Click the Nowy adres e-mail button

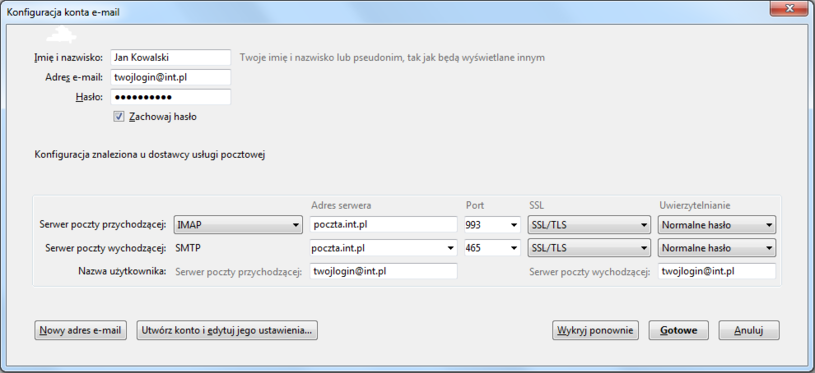tap(81, 330)
